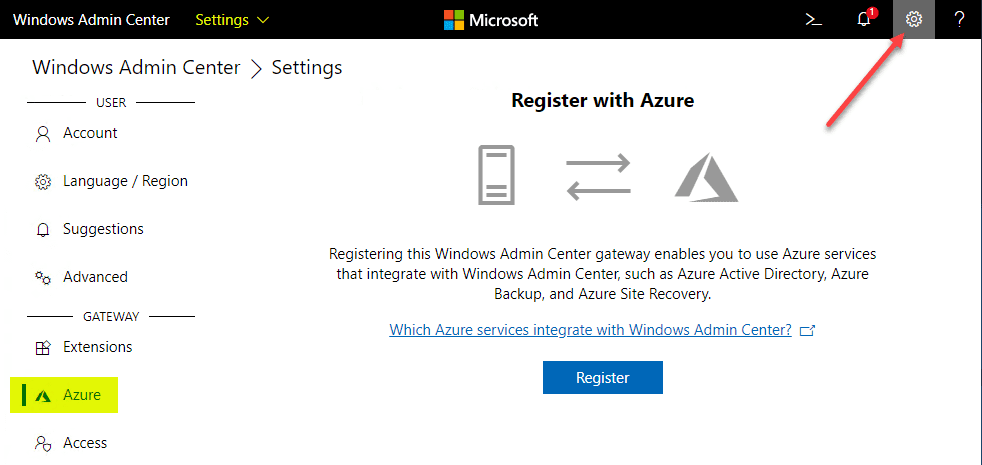Image resolution: width=982 pixels, height=465 pixels.
Task: Open the PowerShell console icon
Action: [x=814, y=20]
